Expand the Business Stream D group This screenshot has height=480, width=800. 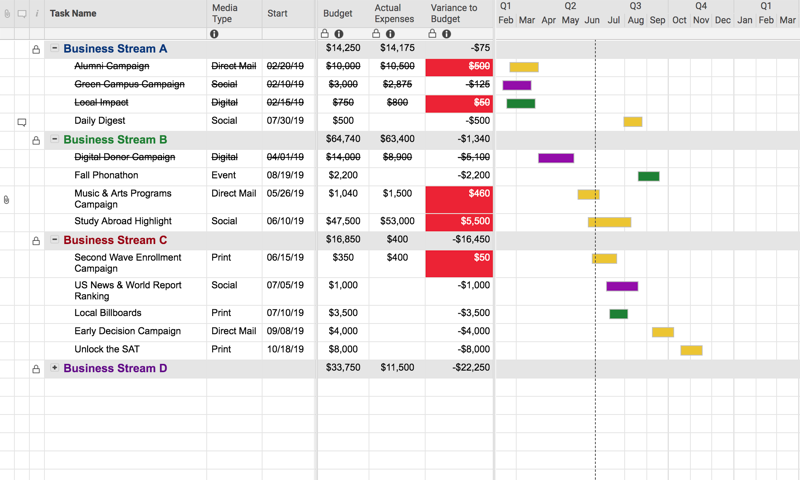point(55,369)
